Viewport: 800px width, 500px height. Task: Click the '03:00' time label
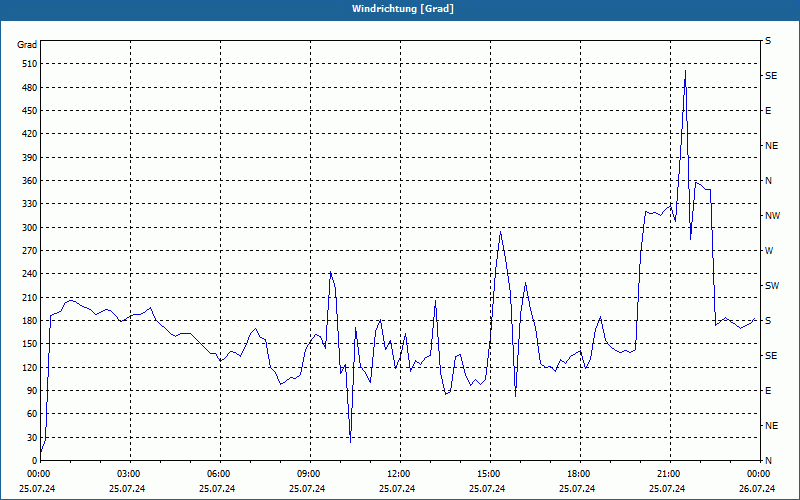(130, 474)
